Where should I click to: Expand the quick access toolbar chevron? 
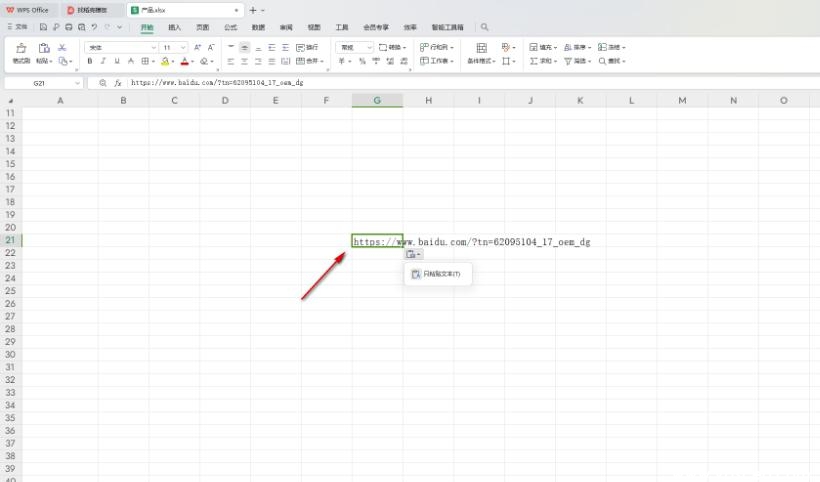[x=120, y=27]
